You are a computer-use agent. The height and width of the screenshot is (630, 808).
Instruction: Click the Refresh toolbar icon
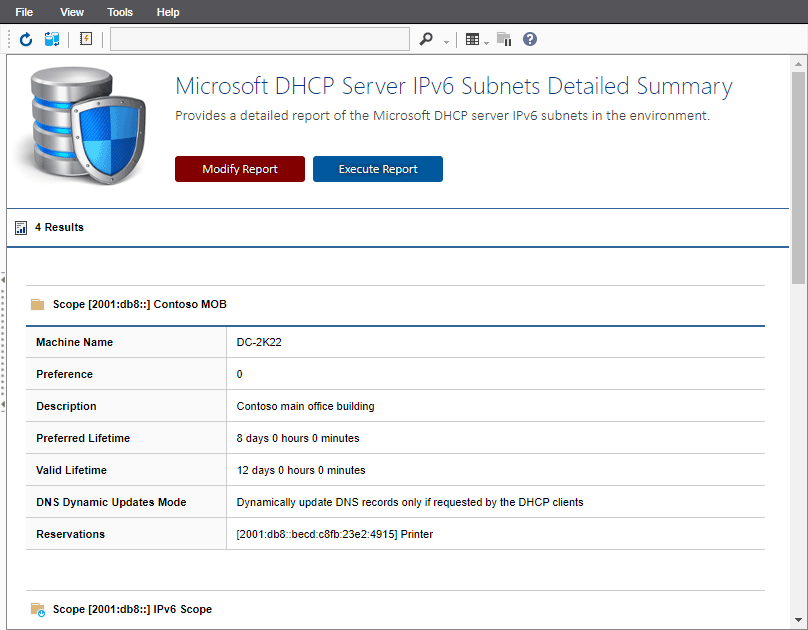point(26,39)
